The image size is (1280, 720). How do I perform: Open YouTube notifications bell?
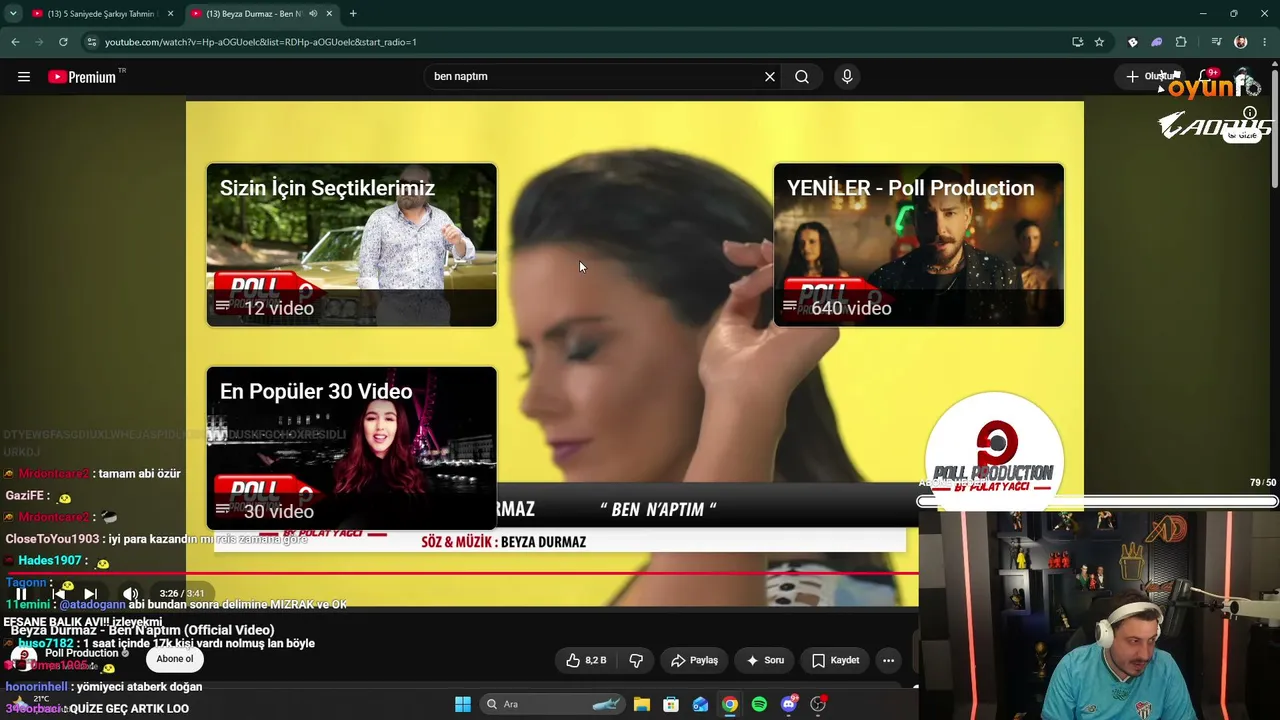[x=1208, y=77]
